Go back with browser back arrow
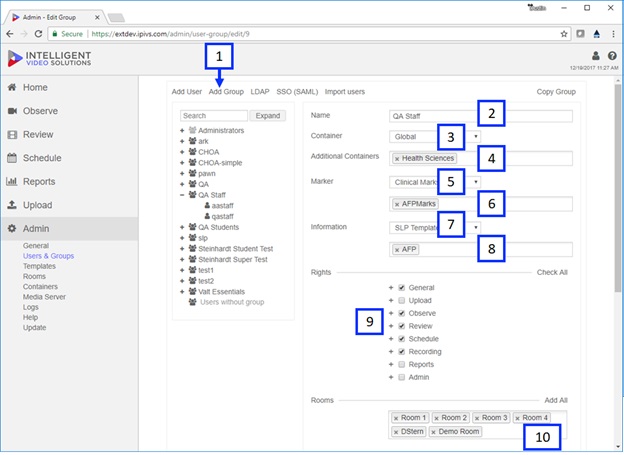Screen dimensions: 624x455 [10, 34]
